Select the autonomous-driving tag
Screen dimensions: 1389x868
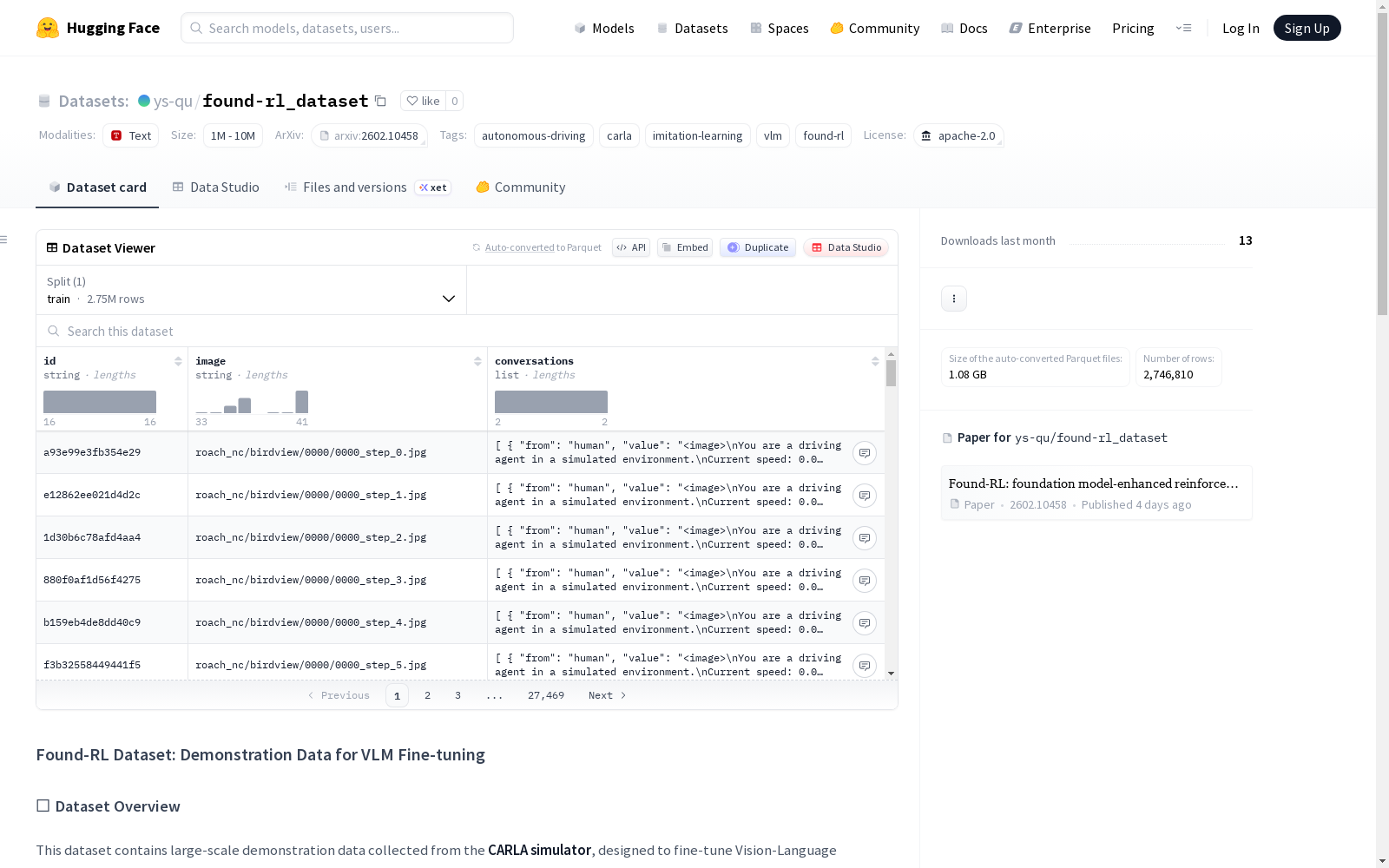[x=534, y=135]
